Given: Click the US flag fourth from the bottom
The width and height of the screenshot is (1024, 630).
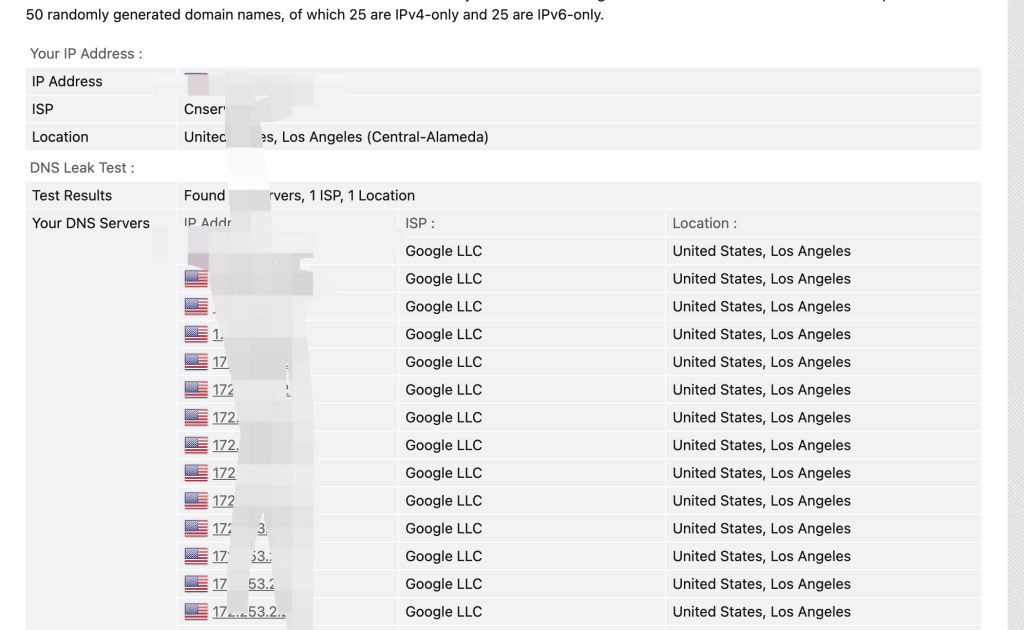Looking at the screenshot, I should point(196,528).
